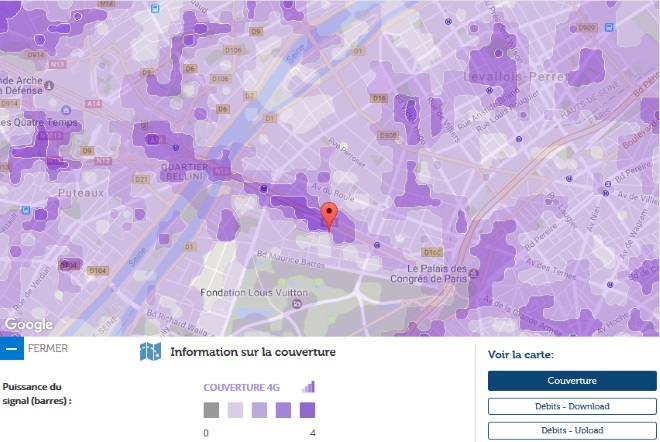Screen dimensions: 660x442
Task: Click the COUVERTURE 4G legend title
Action: tap(242, 387)
